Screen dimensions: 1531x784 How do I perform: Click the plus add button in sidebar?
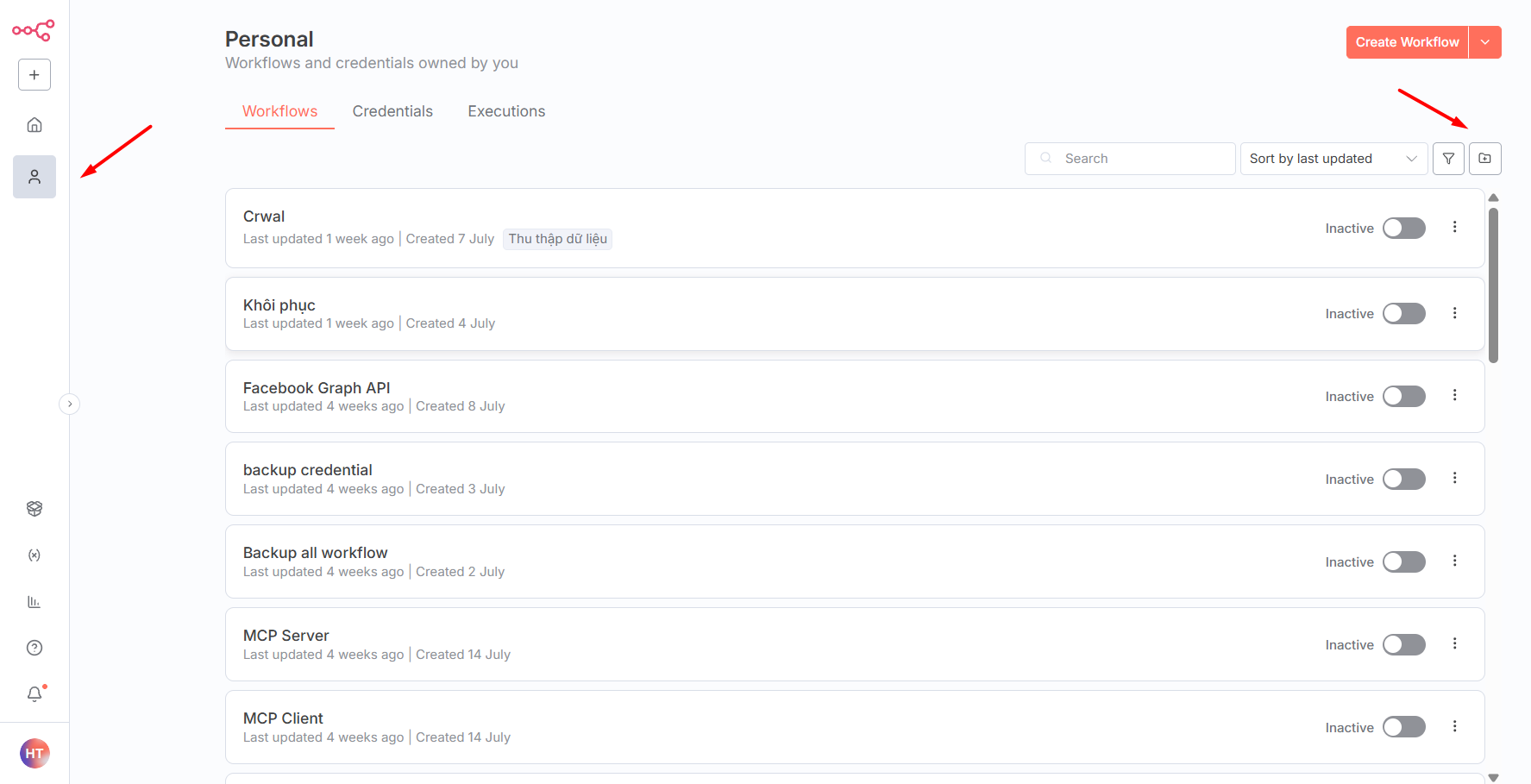click(35, 75)
